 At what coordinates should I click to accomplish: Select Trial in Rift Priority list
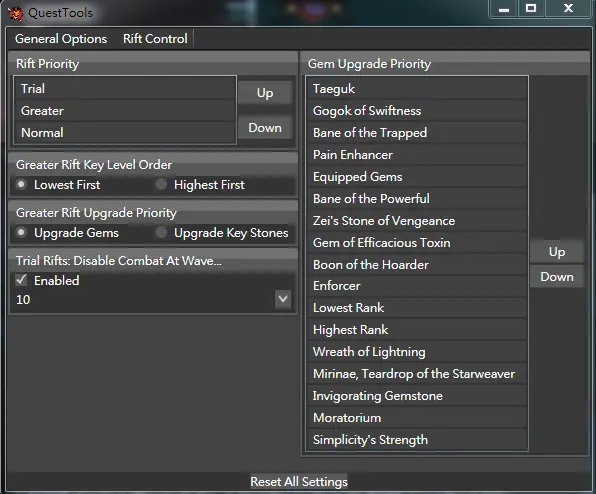[x=125, y=89]
